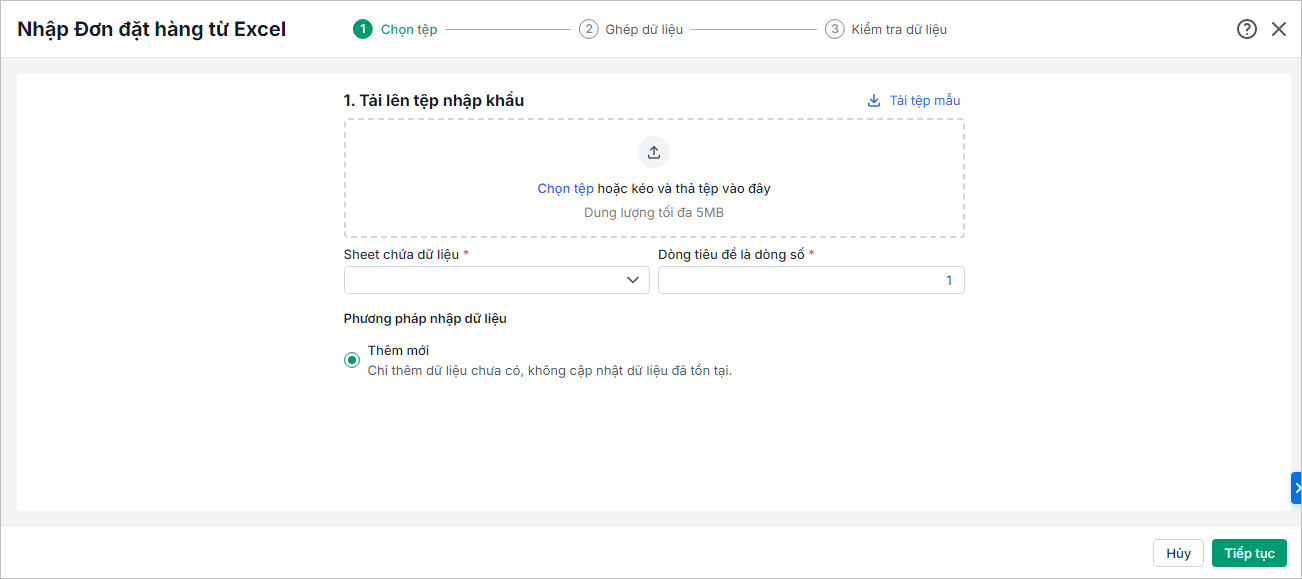This screenshot has height=579, width=1302.
Task: Click the step 1 number circle
Action: click(x=362, y=29)
